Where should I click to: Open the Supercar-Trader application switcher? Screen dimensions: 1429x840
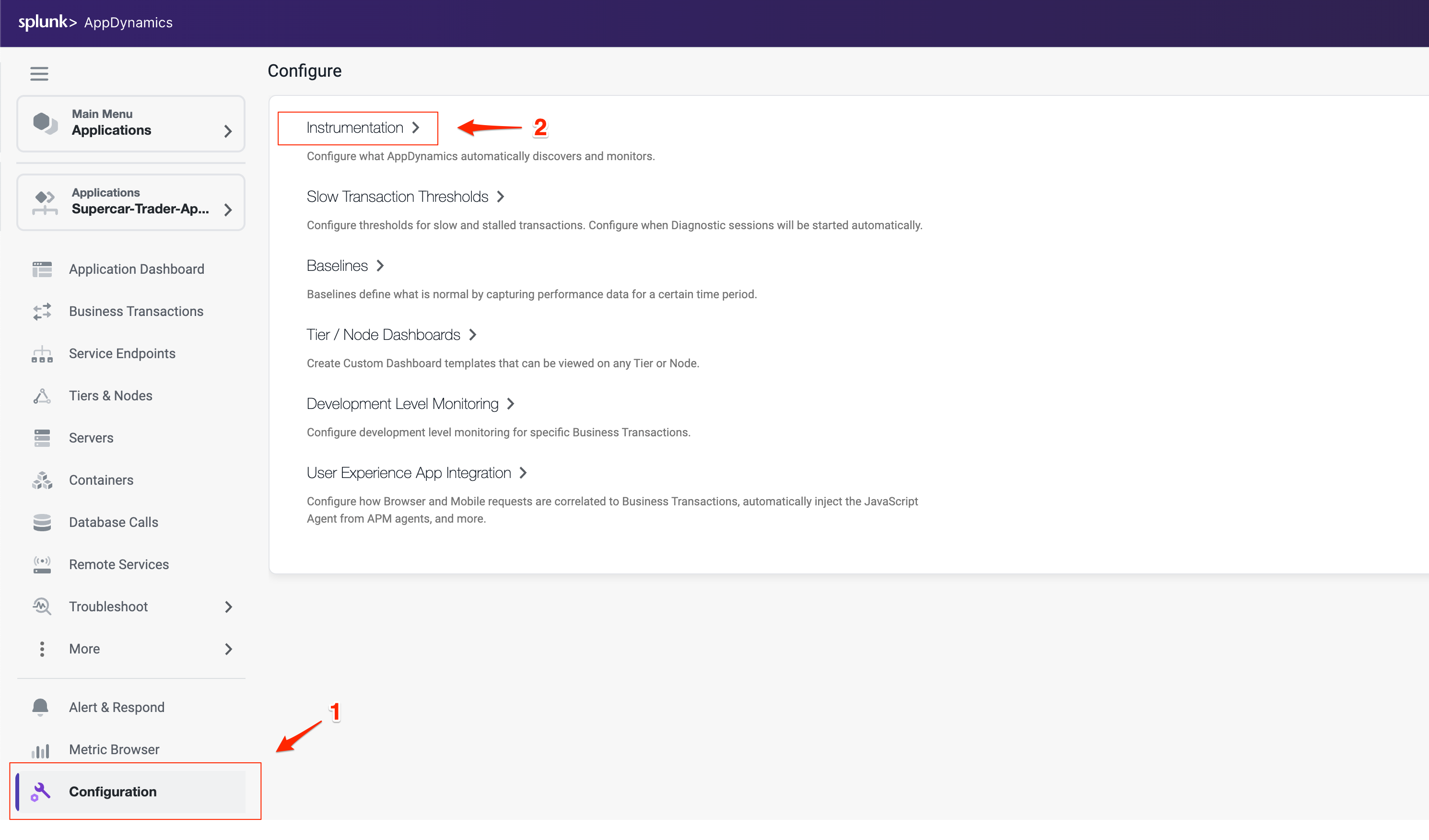point(131,202)
